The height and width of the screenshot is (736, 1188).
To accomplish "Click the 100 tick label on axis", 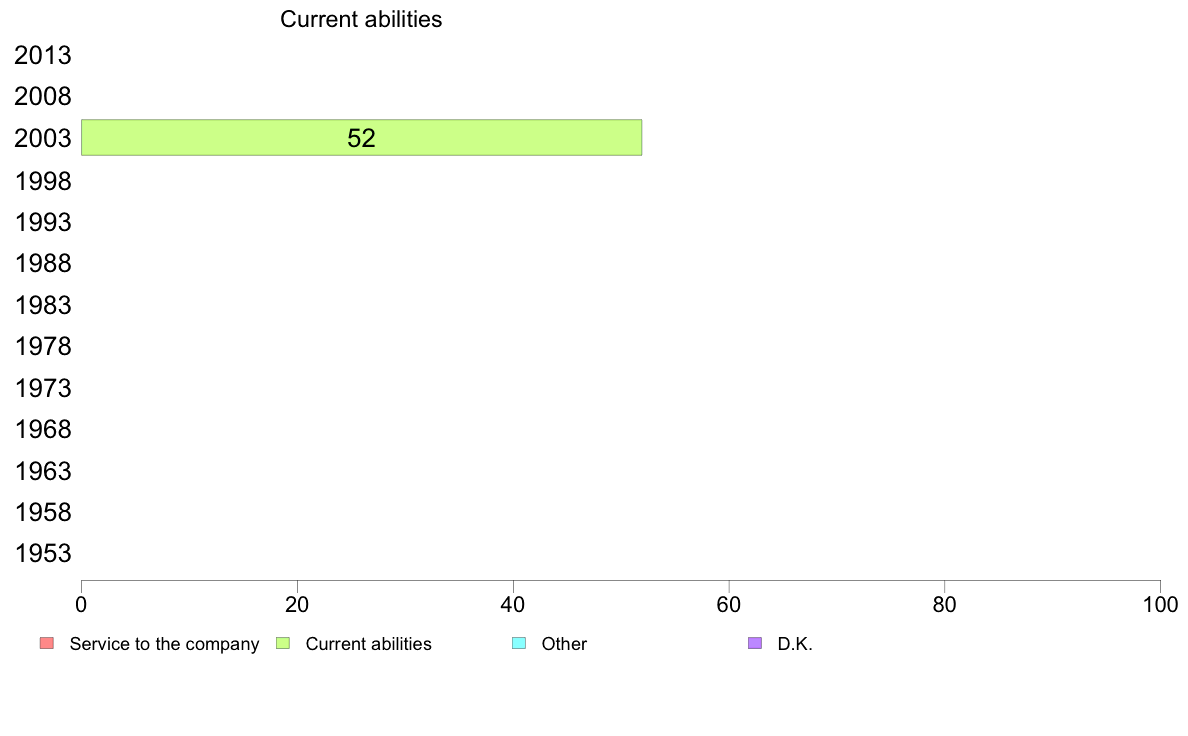I will tap(1160, 604).
